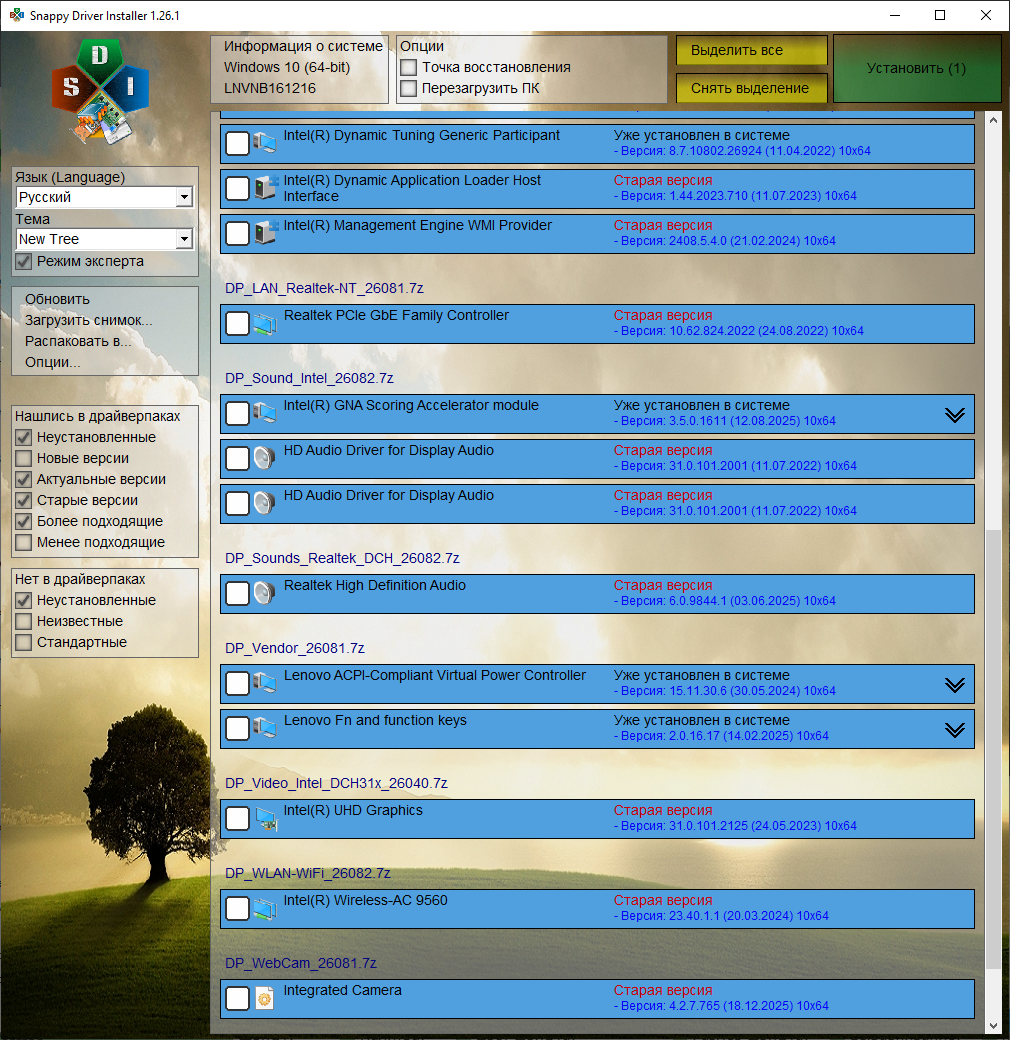Check the "Неизвестные" filter
The image size is (1010, 1040).
[24, 621]
